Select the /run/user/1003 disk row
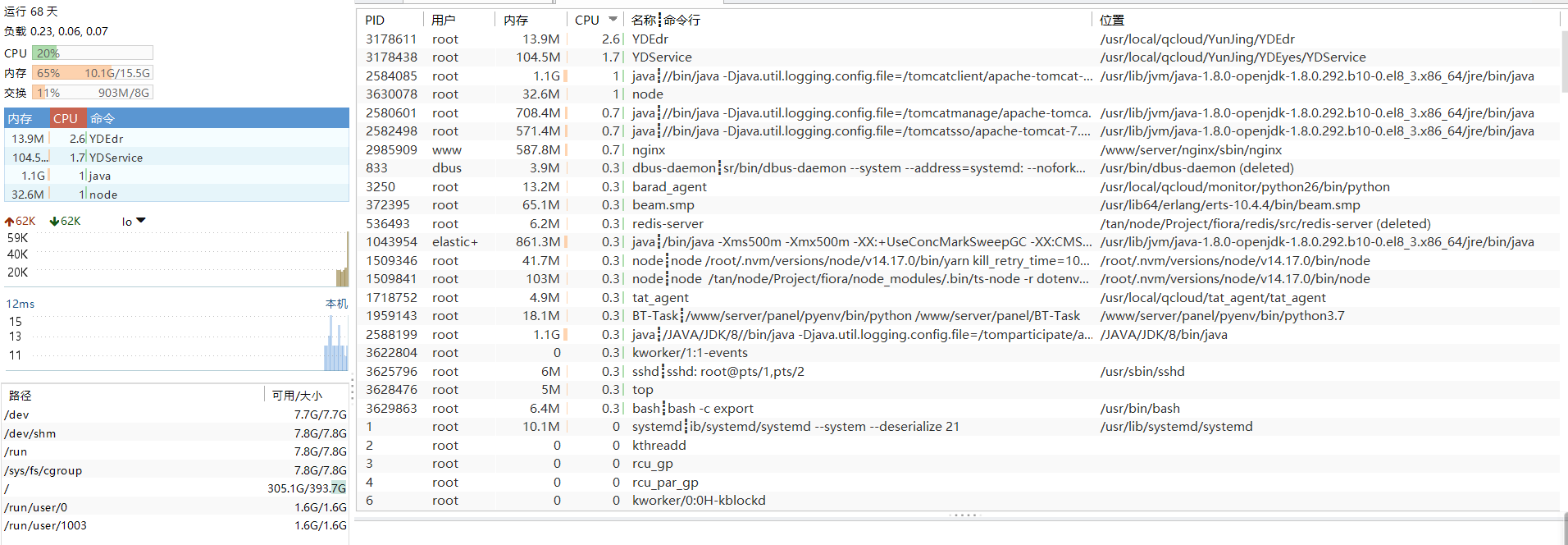This screenshot has height=545, width=1568. point(175,525)
